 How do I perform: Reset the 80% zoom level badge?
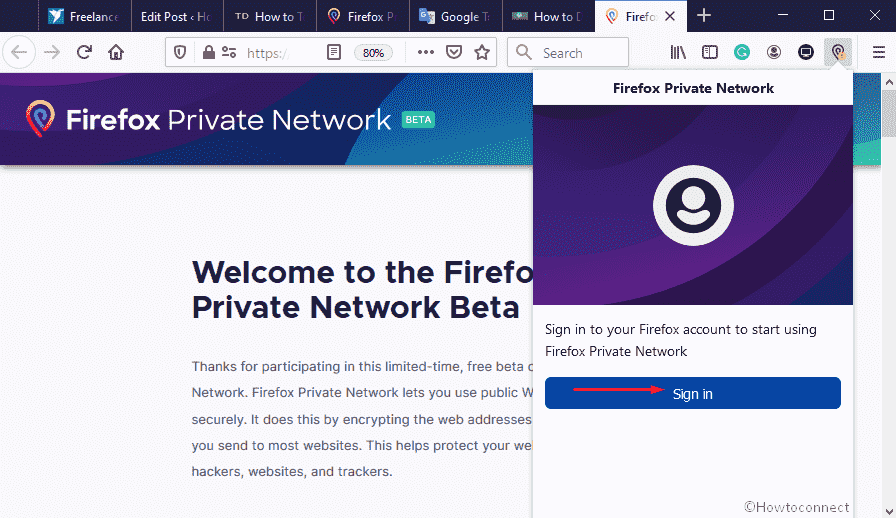pyautogui.click(x=373, y=53)
